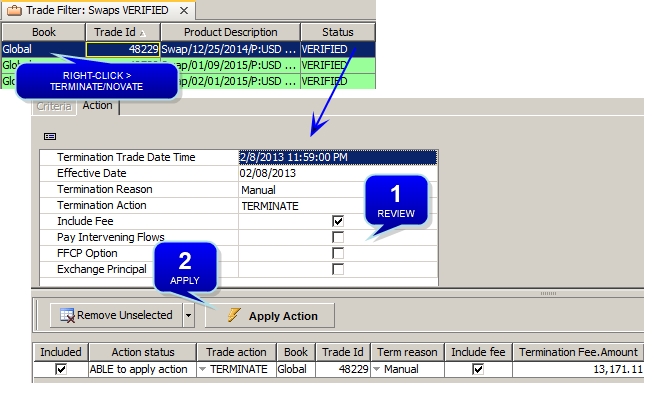Select the Swap/12/25/2014/P:USD product row

tap(231, 49)
